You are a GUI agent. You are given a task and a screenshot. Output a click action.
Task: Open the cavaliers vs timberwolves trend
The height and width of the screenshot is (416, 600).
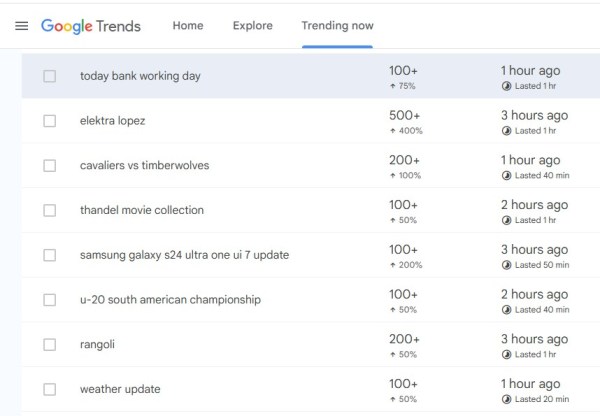pyautogui.click(x=144, y=165)
